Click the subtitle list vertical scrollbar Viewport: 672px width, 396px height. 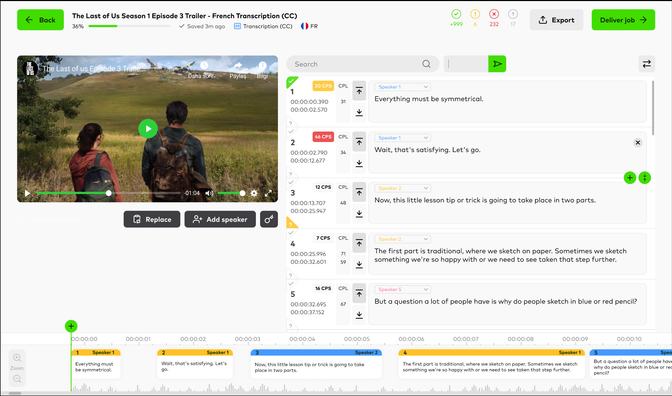(653, 107)
